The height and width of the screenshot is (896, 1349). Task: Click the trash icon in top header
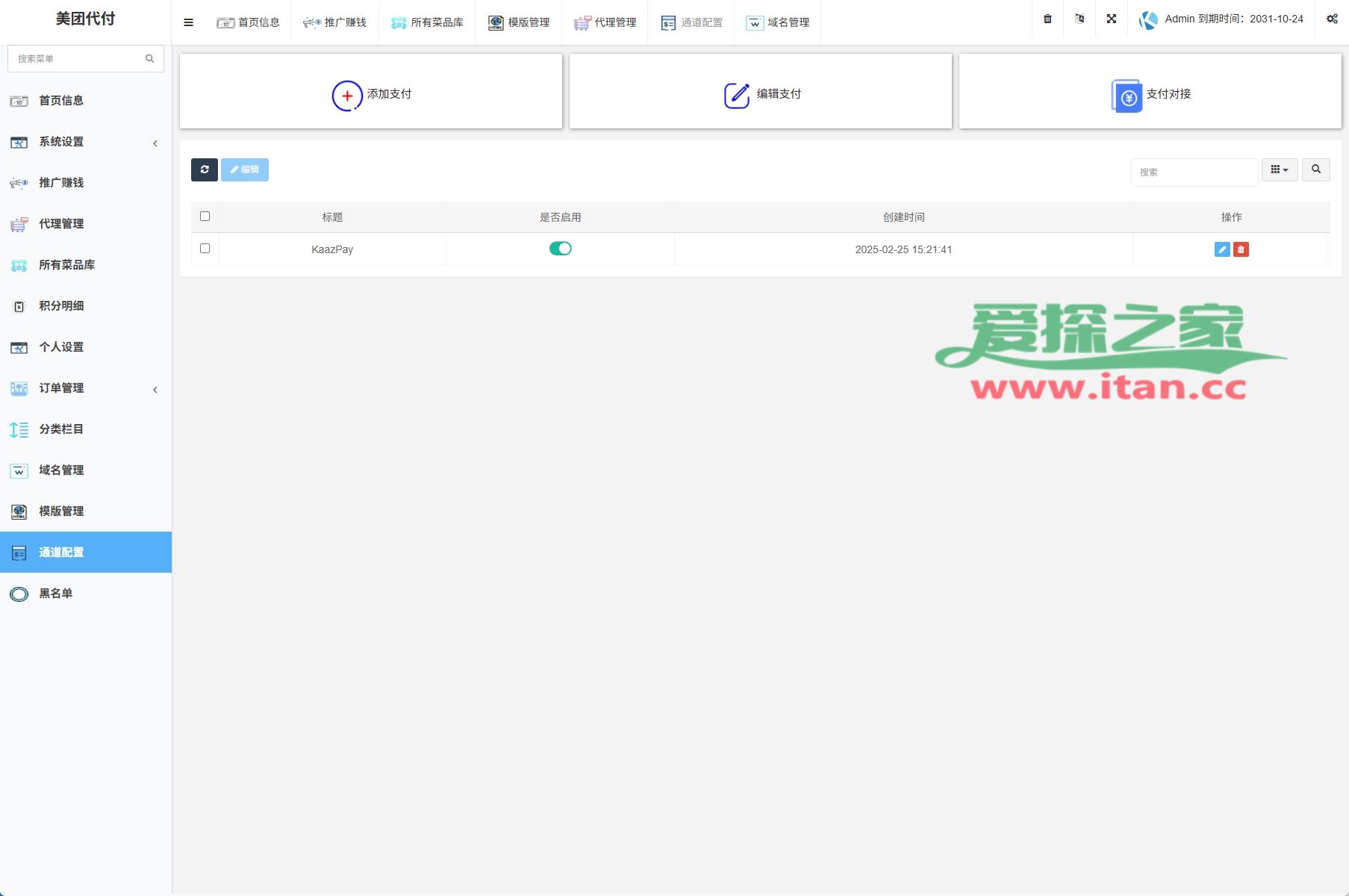[1047, 19]
